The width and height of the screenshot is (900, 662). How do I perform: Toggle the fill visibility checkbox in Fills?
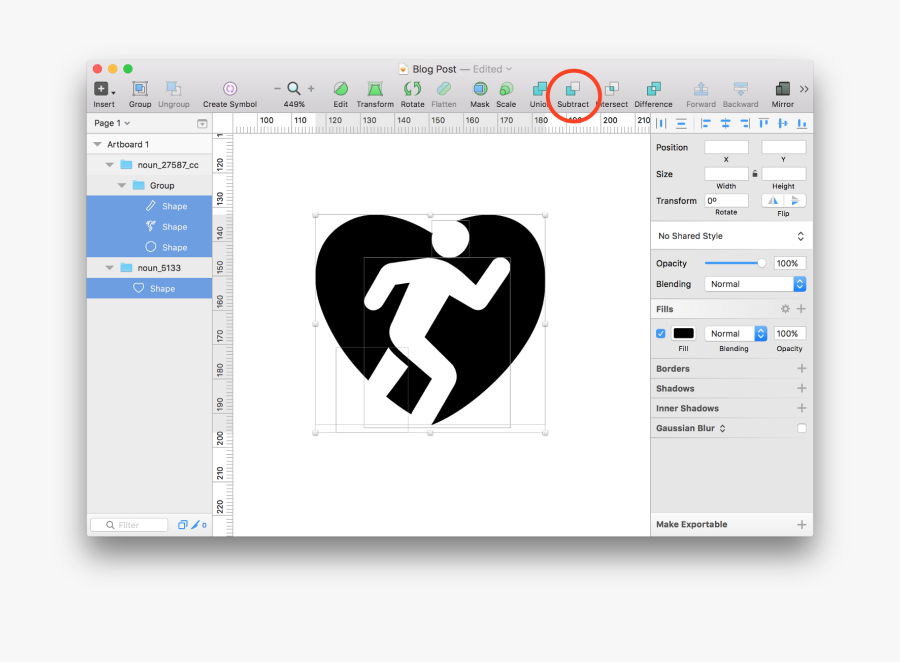660,333
